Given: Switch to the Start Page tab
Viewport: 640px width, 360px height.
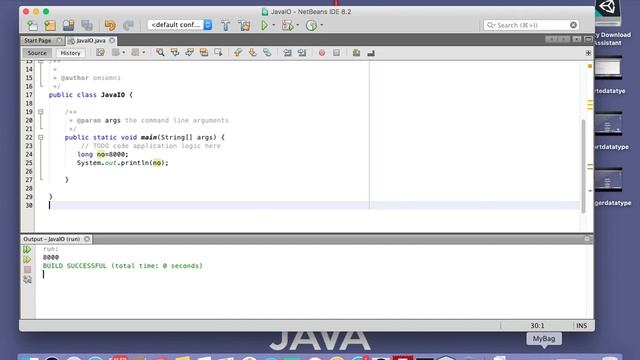Looking at the screenshot, I should tap(38, 40).
